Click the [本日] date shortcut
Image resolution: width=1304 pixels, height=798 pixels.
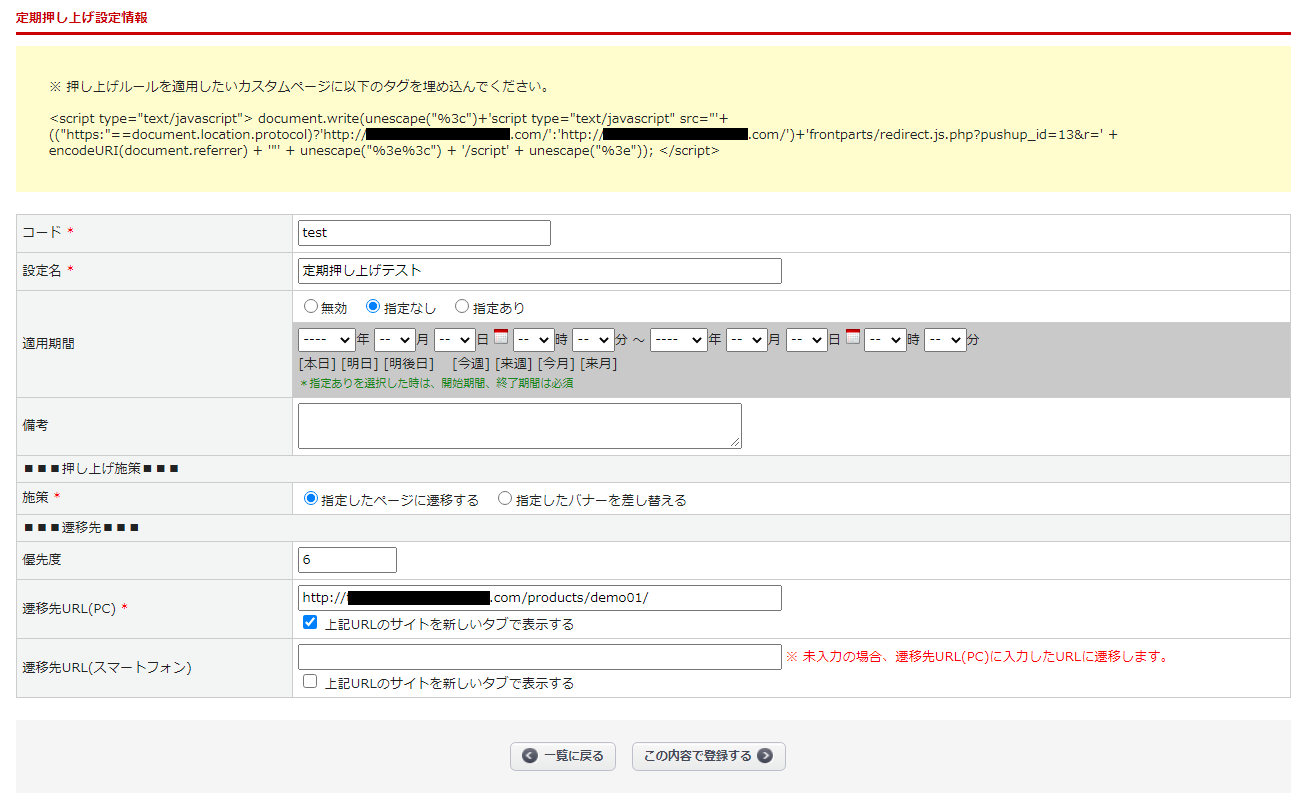point(317,364)
